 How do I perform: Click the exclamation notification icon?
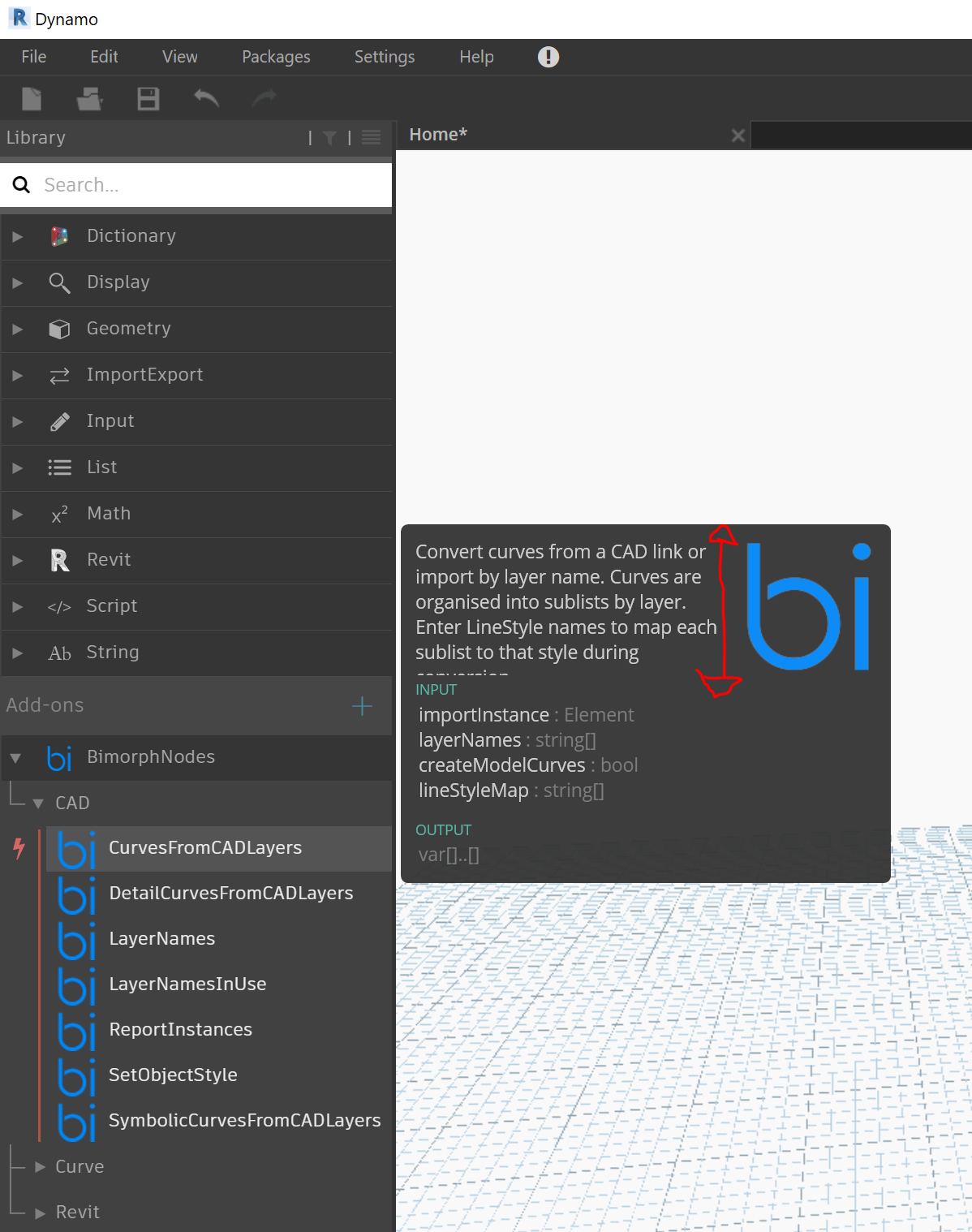(548, 57)
